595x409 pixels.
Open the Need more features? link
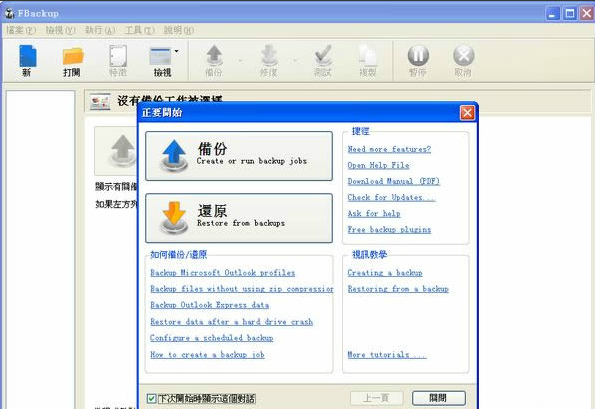point(389,149)
